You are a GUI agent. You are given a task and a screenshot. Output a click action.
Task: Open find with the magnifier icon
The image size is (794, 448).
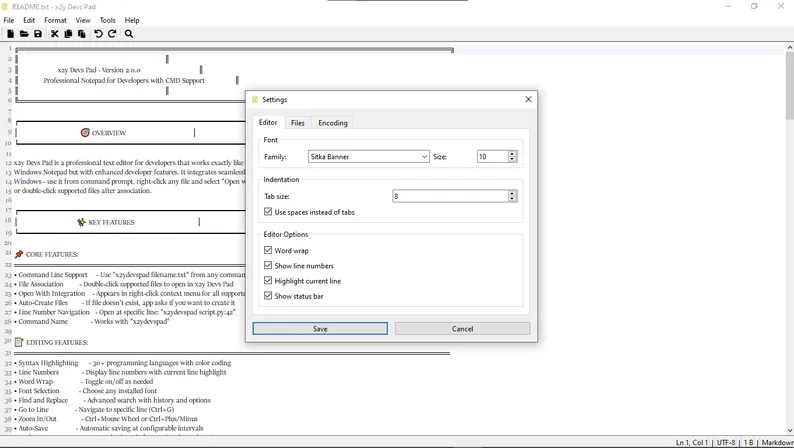coord(129,34)
